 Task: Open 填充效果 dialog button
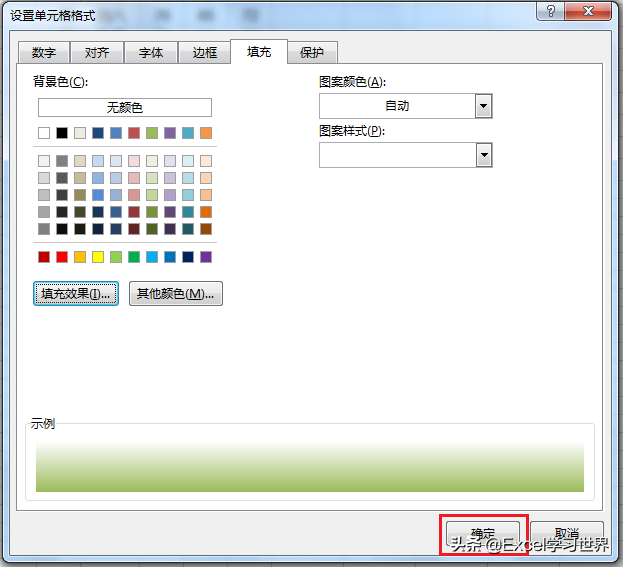[x=76, y=294]
